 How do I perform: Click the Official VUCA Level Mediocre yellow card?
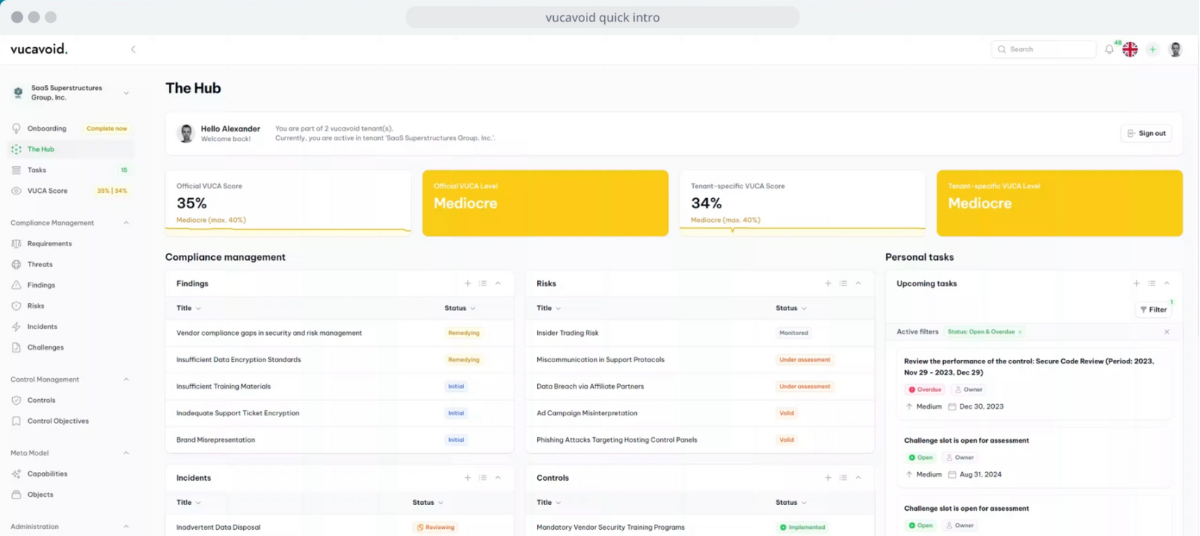[545, 203]
